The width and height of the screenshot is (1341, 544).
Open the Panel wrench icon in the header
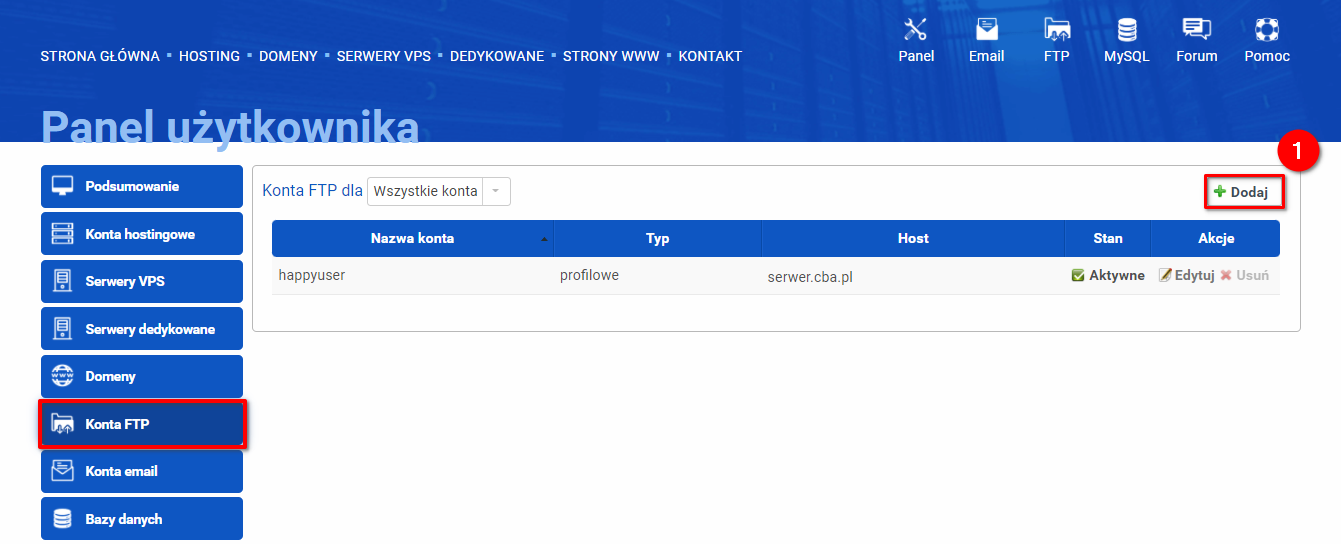(x=916, y=29)
